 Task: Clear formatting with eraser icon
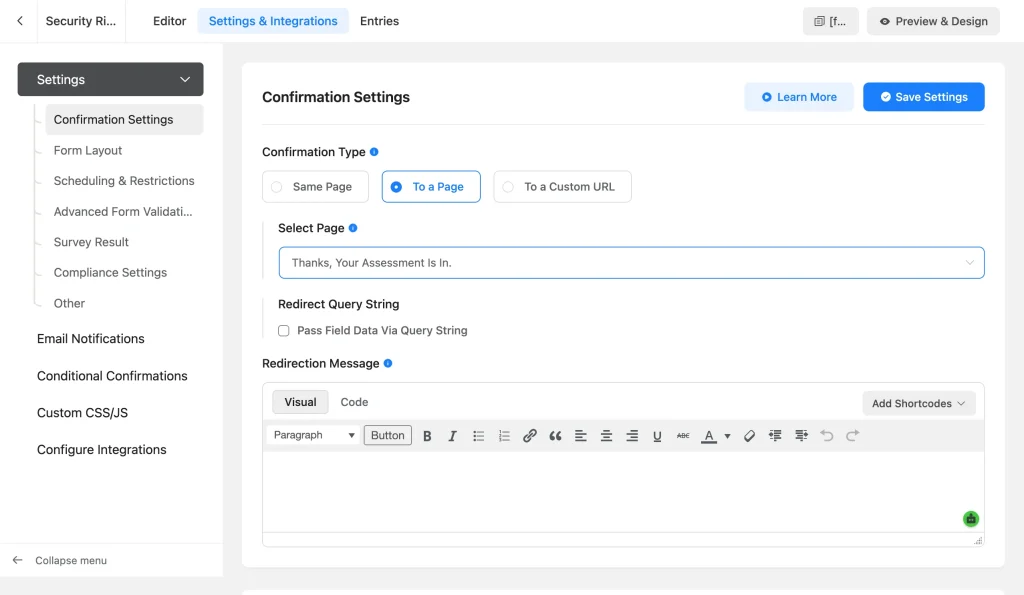pyautogui.click(x=749, y=436)
